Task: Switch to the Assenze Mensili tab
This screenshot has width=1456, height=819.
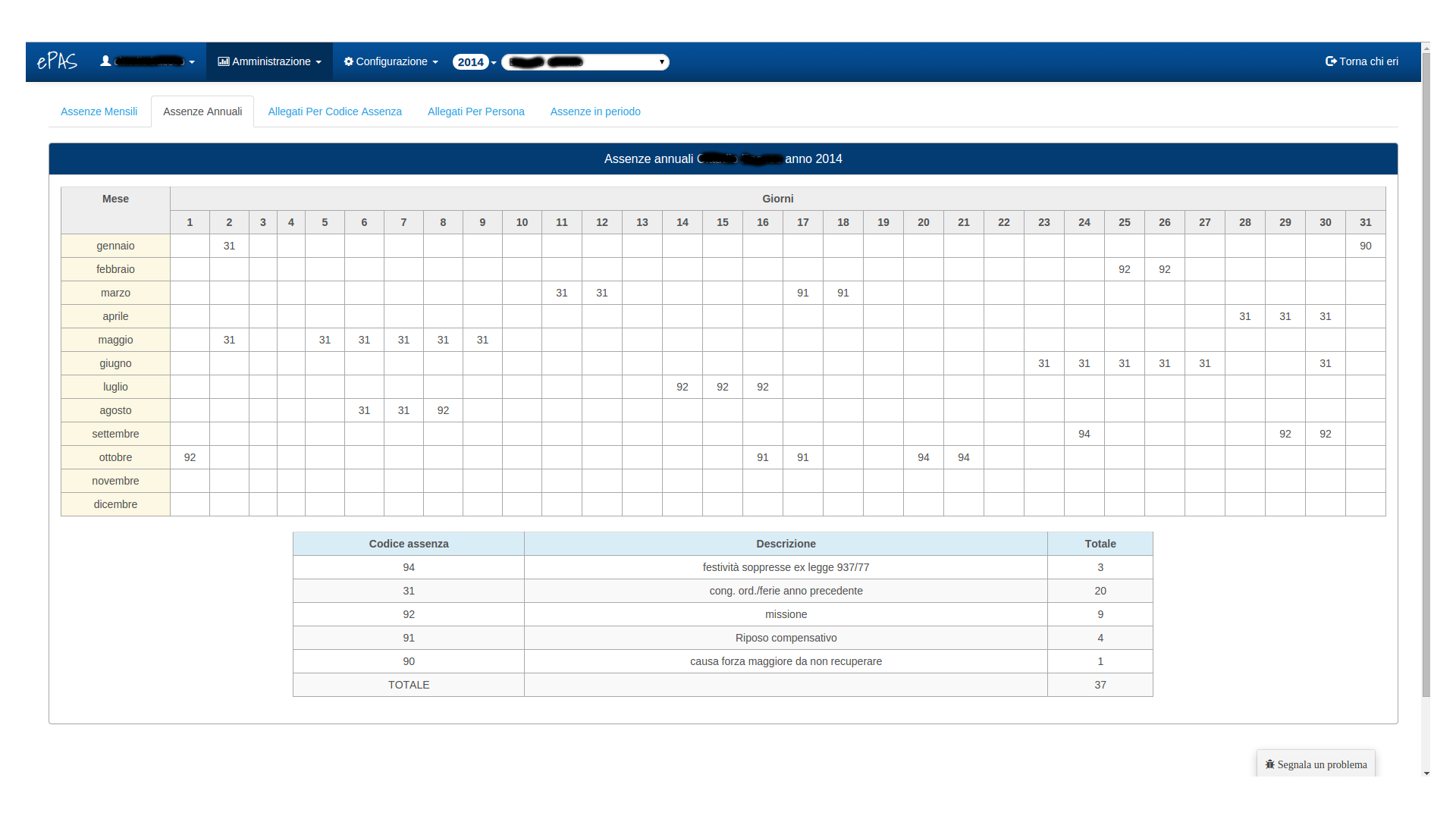Action: point(99,111)
